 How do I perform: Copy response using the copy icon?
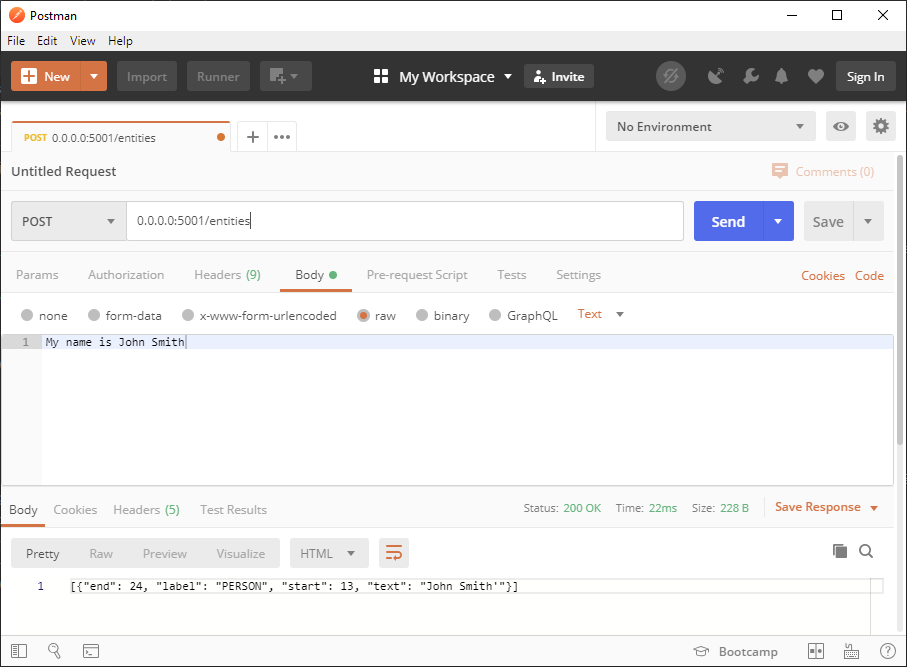tap(840, 551)
